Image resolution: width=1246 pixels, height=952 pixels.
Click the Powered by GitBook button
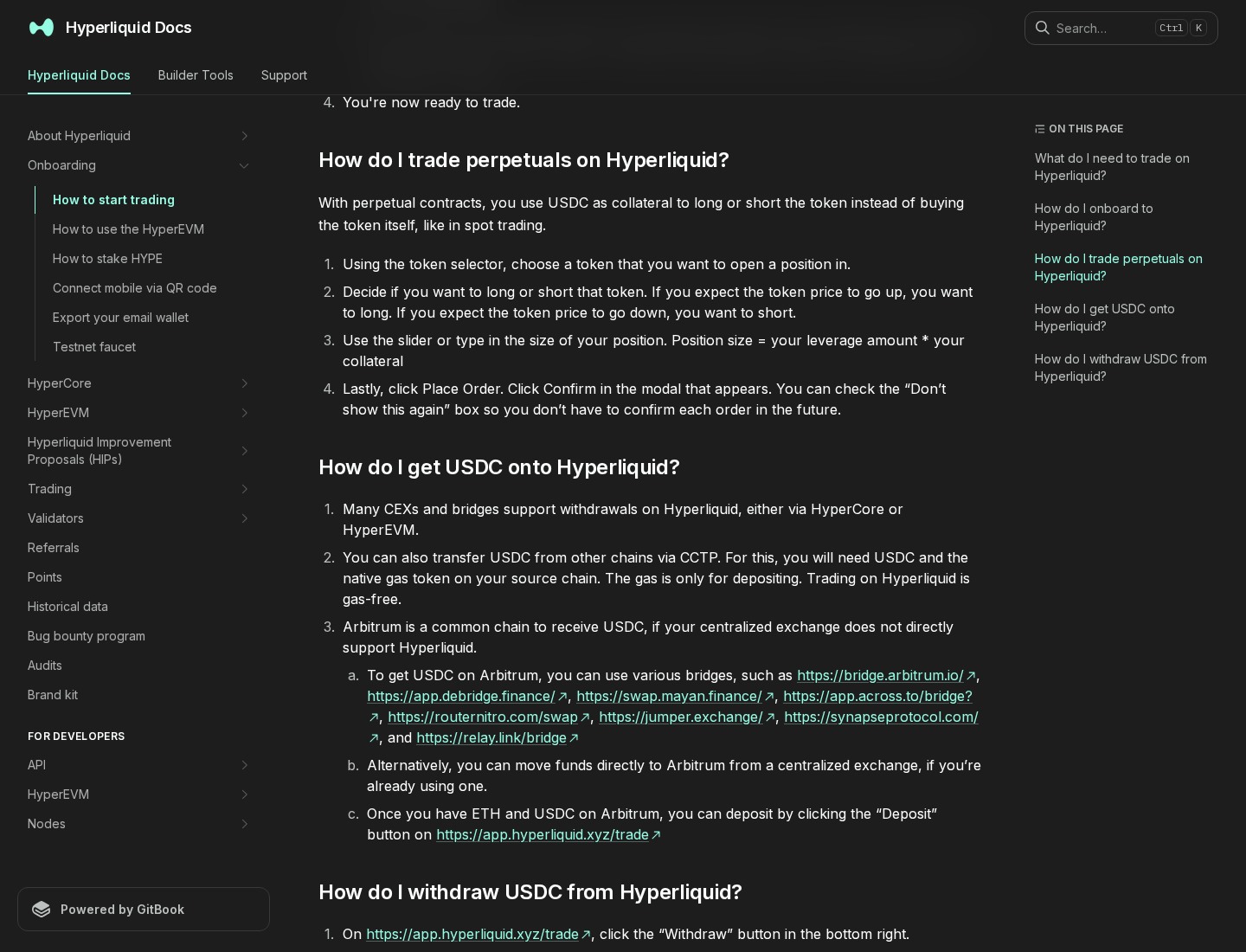point(144,910)
